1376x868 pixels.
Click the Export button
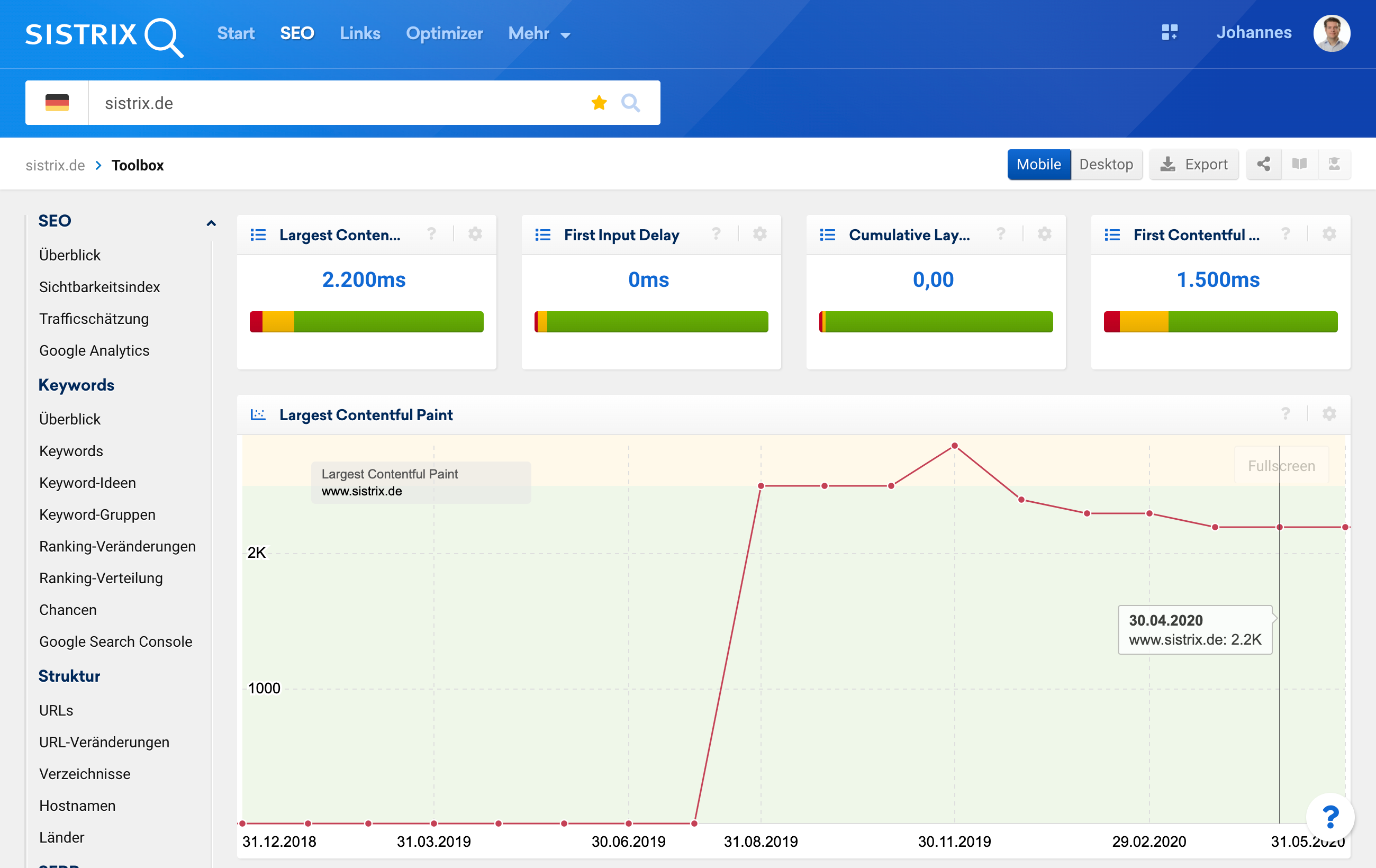point(1194,165)
